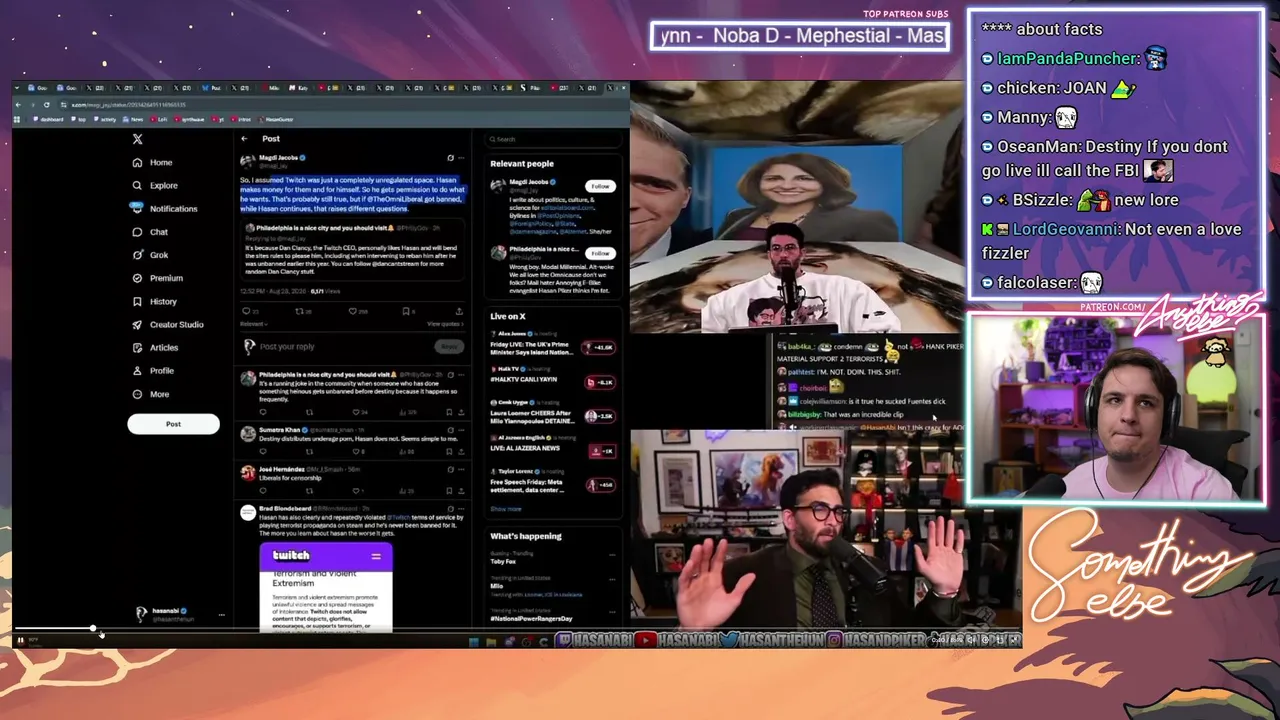Click the X search field

[x=551, y=139]
